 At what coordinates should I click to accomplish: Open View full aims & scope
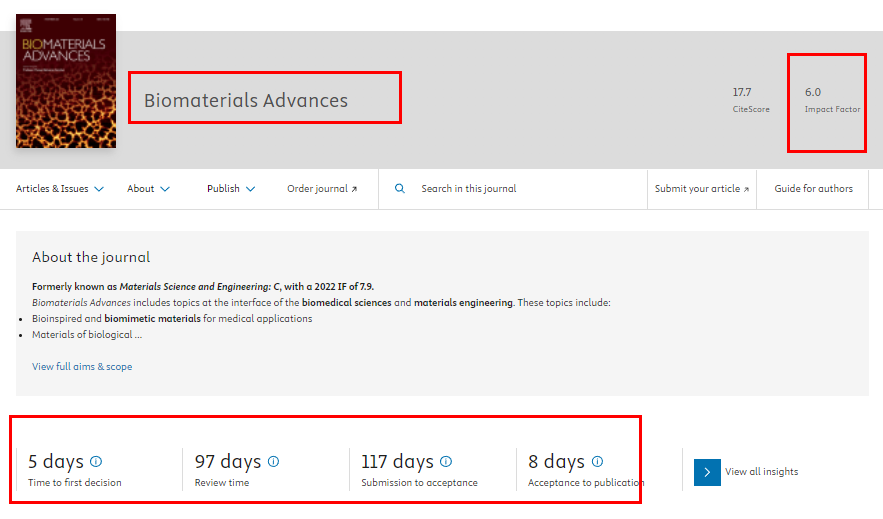82,366
